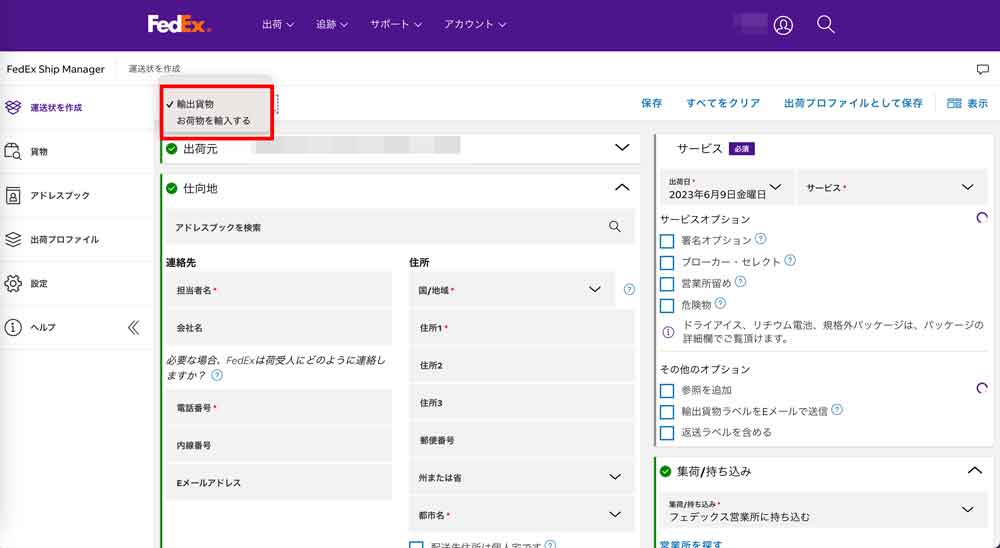The width and height of the screenshot is (1000, 548).
Task: Click help icon beside 署名オプション
Action: click(760, 239)
